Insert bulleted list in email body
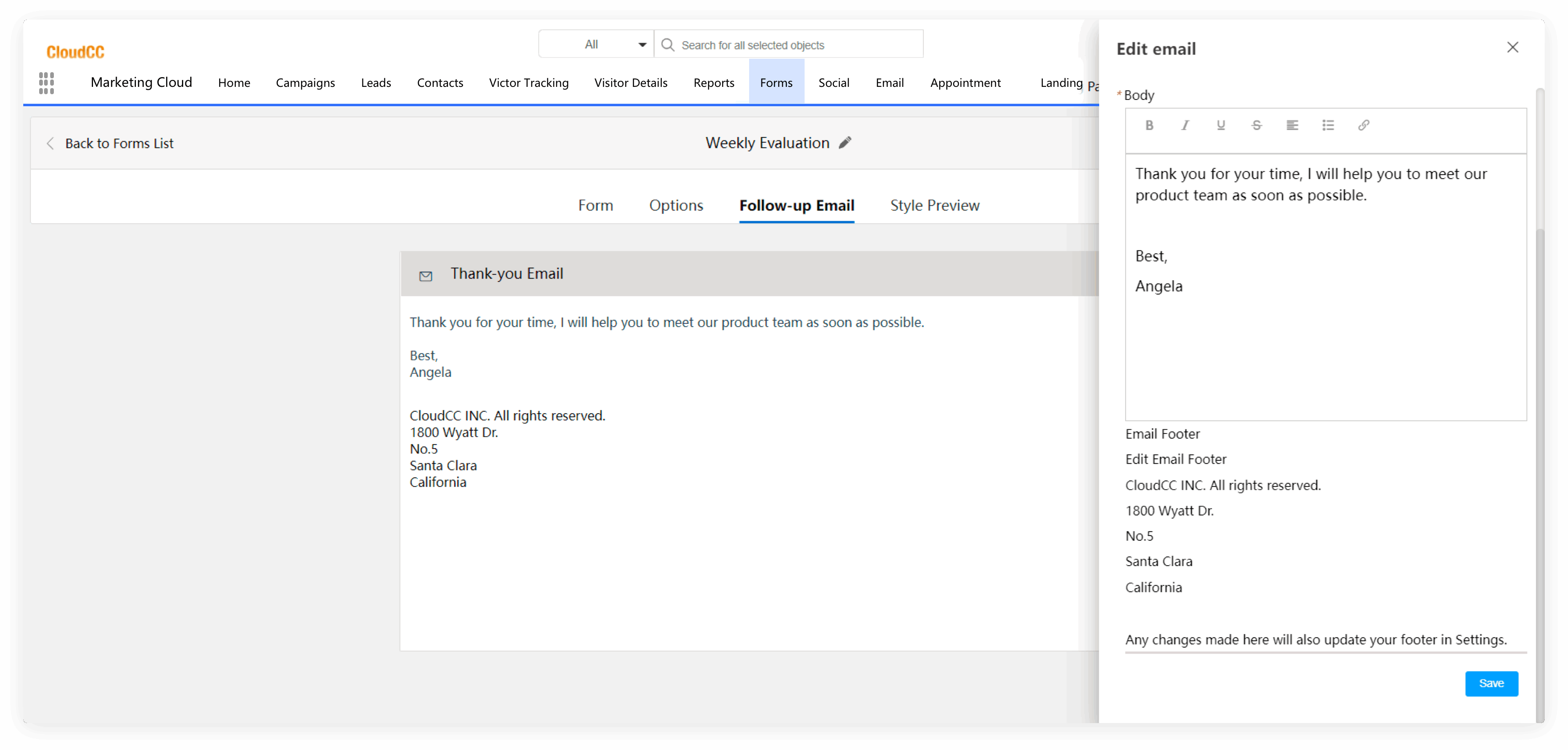 click(x=1328, y=125)
